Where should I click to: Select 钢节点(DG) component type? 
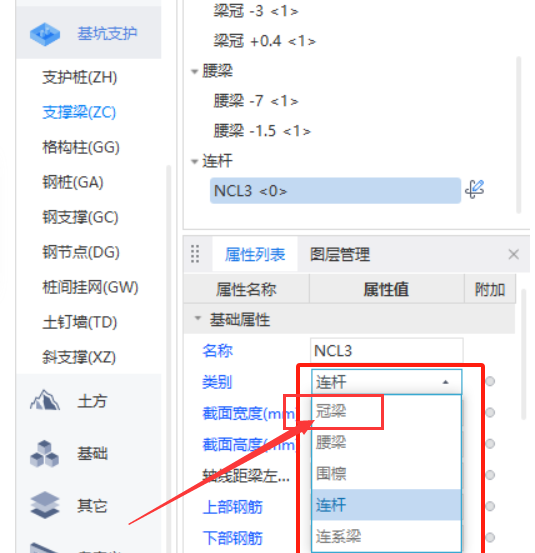[x=81, y=252]
